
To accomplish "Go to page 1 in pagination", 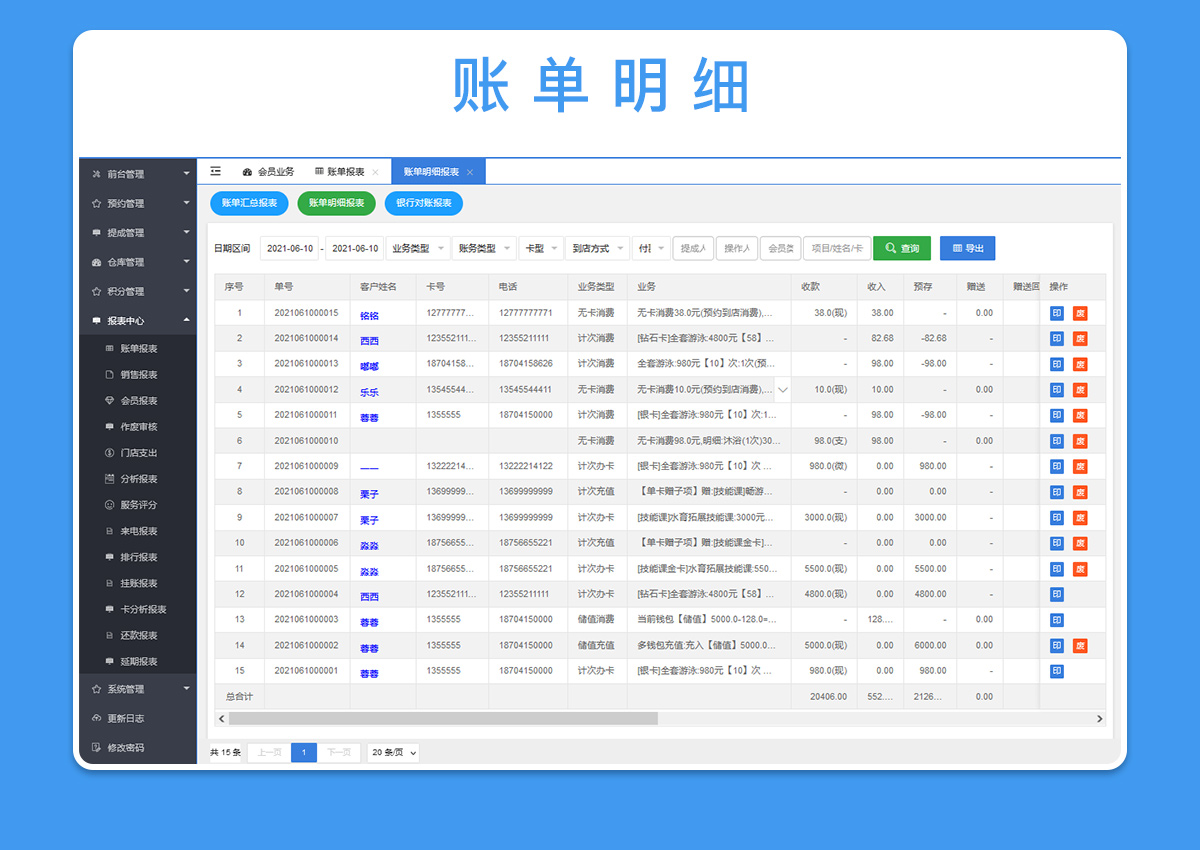I will pyautogui.click(x=304, y=752).
